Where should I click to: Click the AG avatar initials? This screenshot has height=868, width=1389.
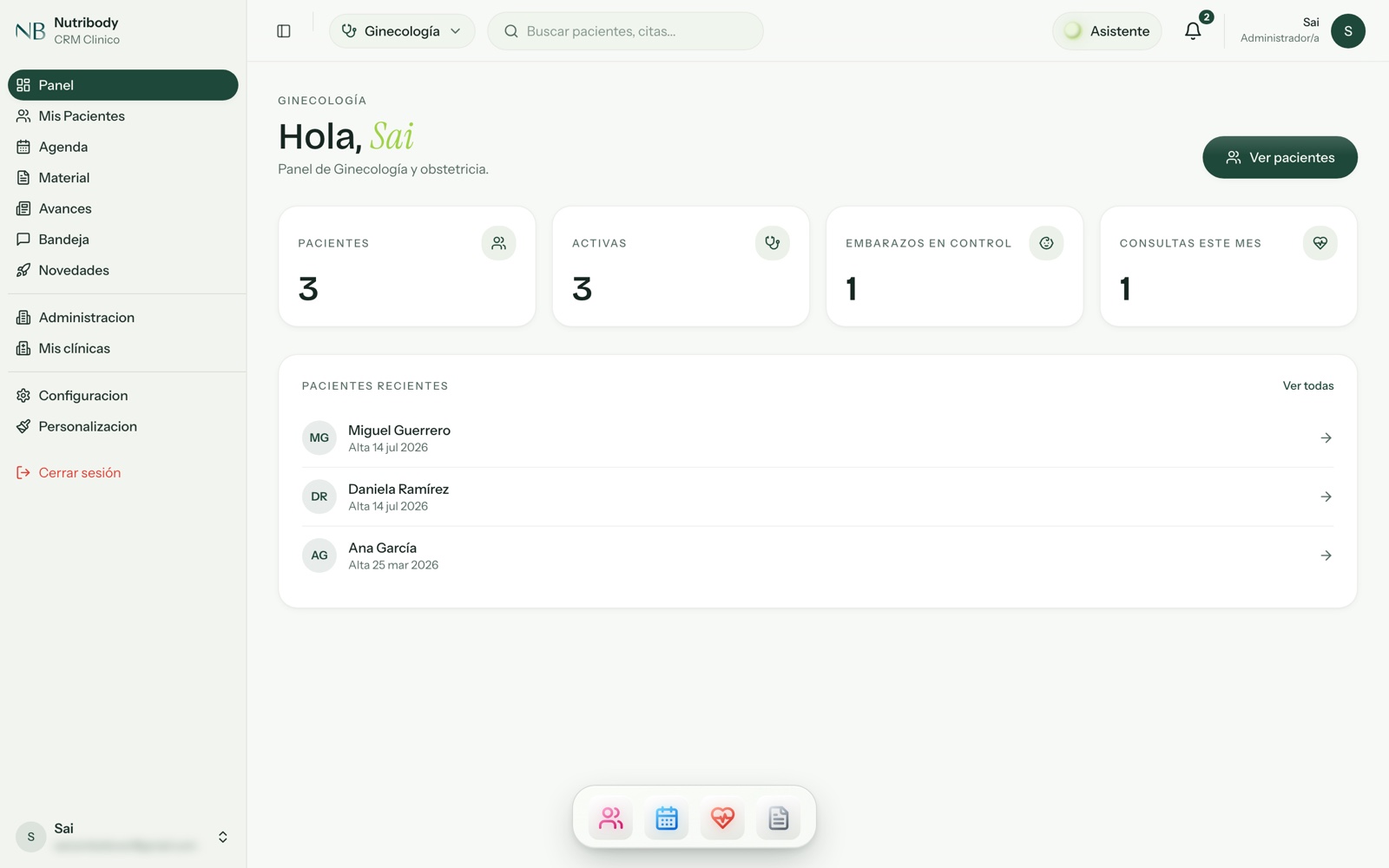319,556
